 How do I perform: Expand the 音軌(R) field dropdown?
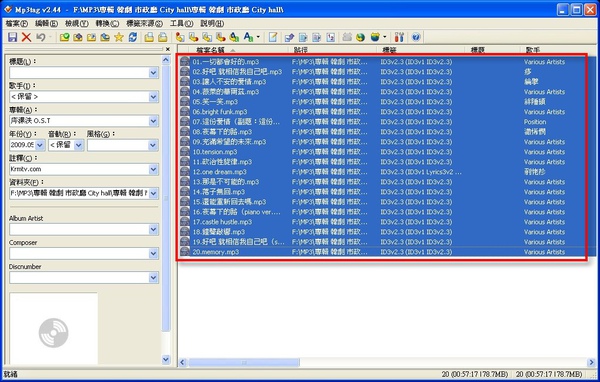(x=79, y=145)
